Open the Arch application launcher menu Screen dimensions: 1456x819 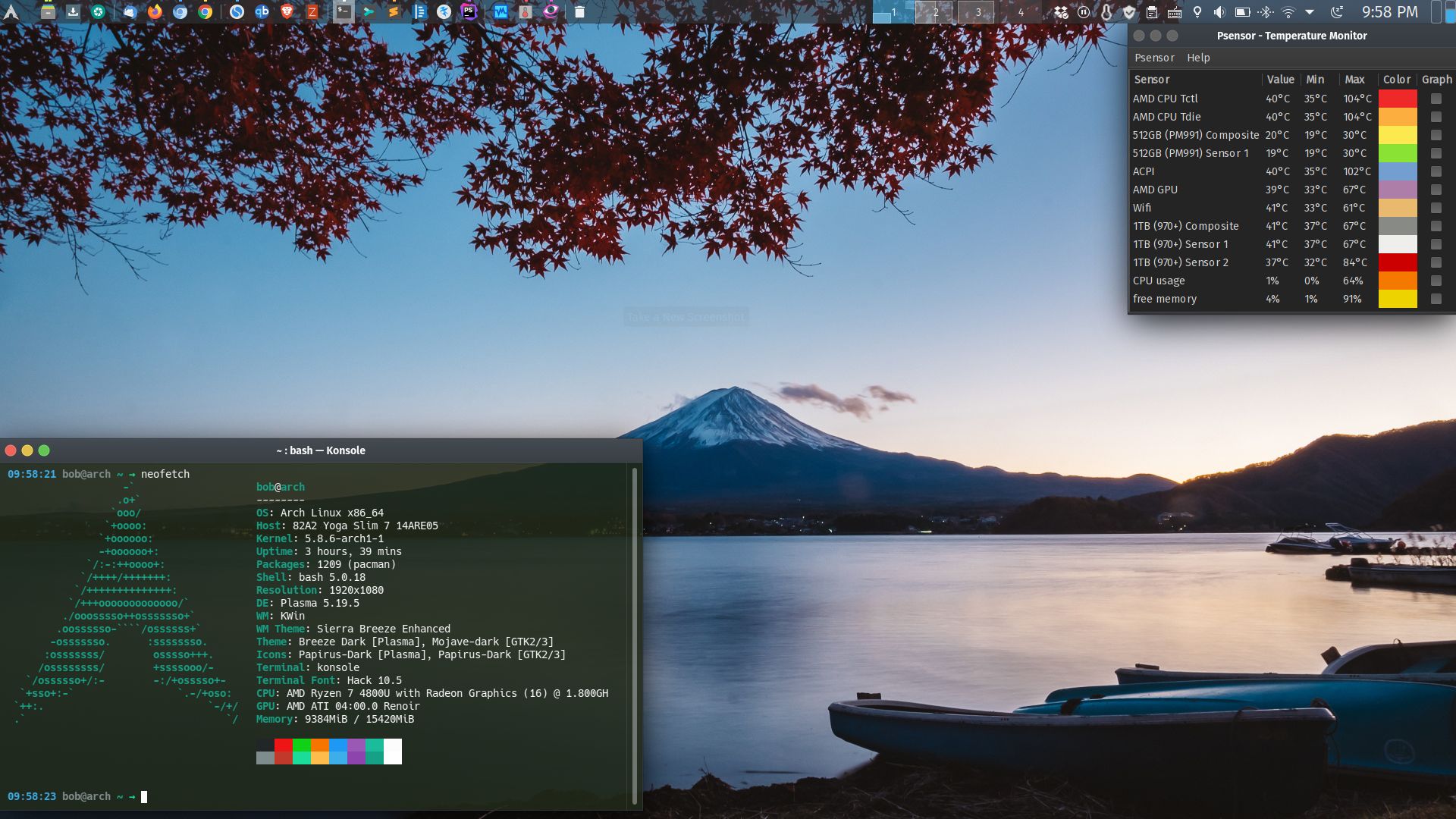pyautogui.click(x=14, y=12)
